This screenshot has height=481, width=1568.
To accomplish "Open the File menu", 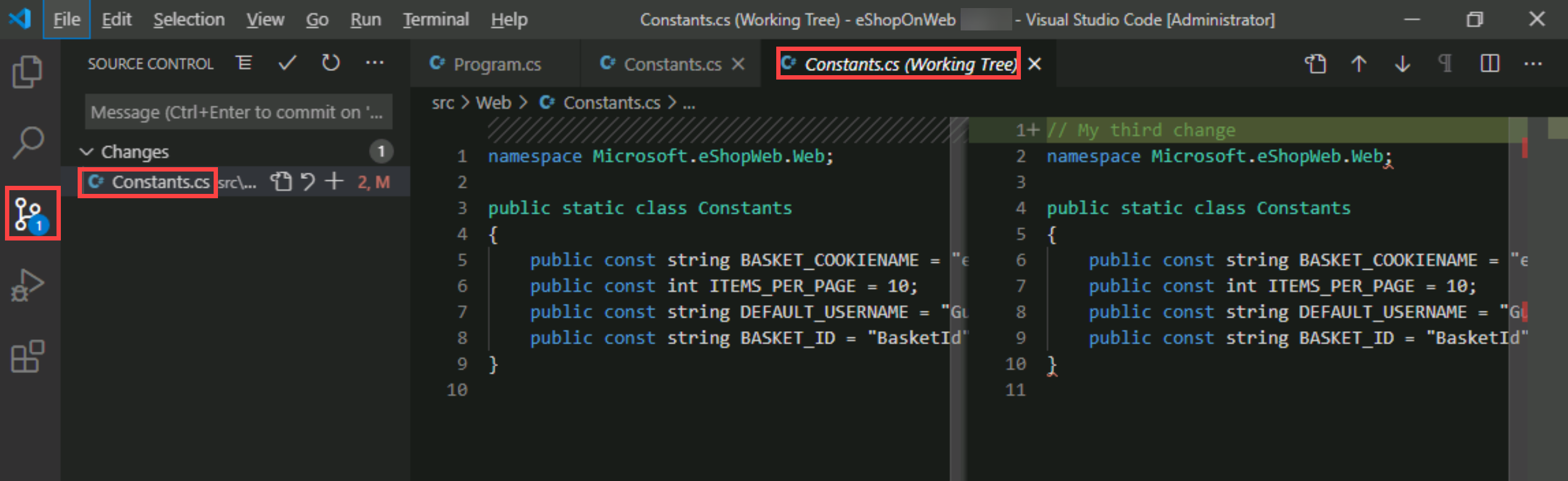I will point(66,20).
